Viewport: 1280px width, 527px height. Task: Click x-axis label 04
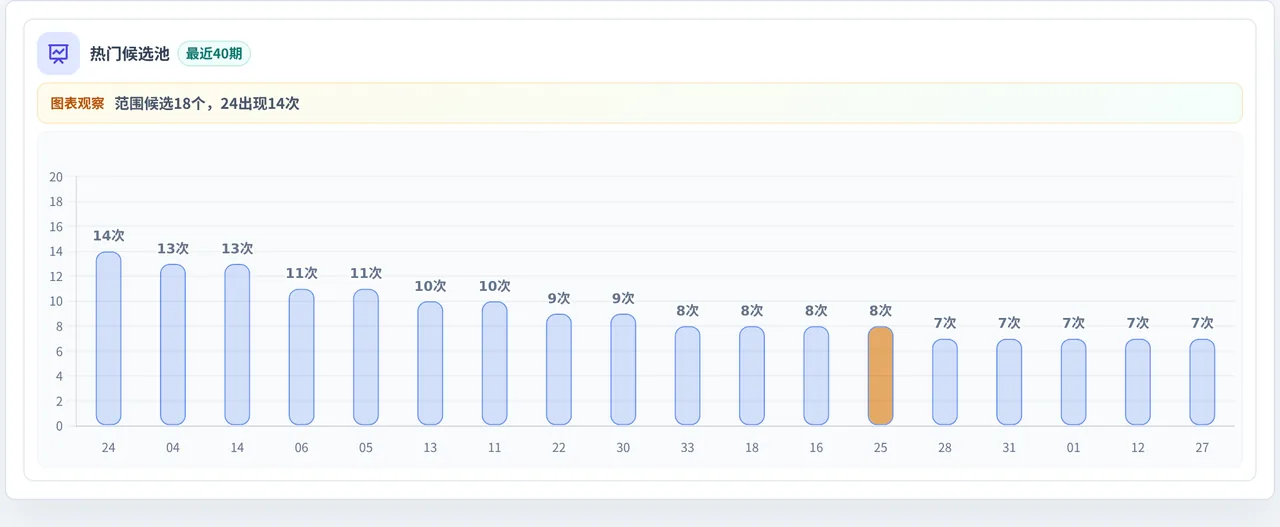click(x=173, y=448)
